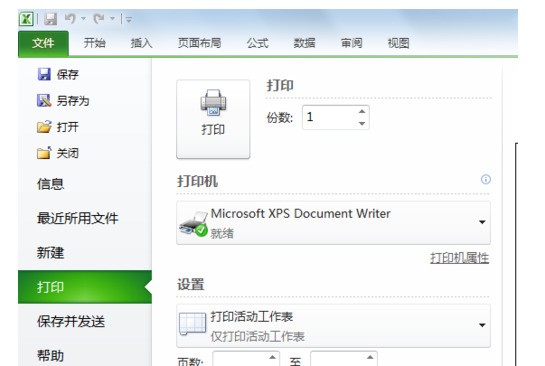Open Customize Quick Access Toolbar dropdown
This screenshot has height=366, width=545.
[129, 19]
